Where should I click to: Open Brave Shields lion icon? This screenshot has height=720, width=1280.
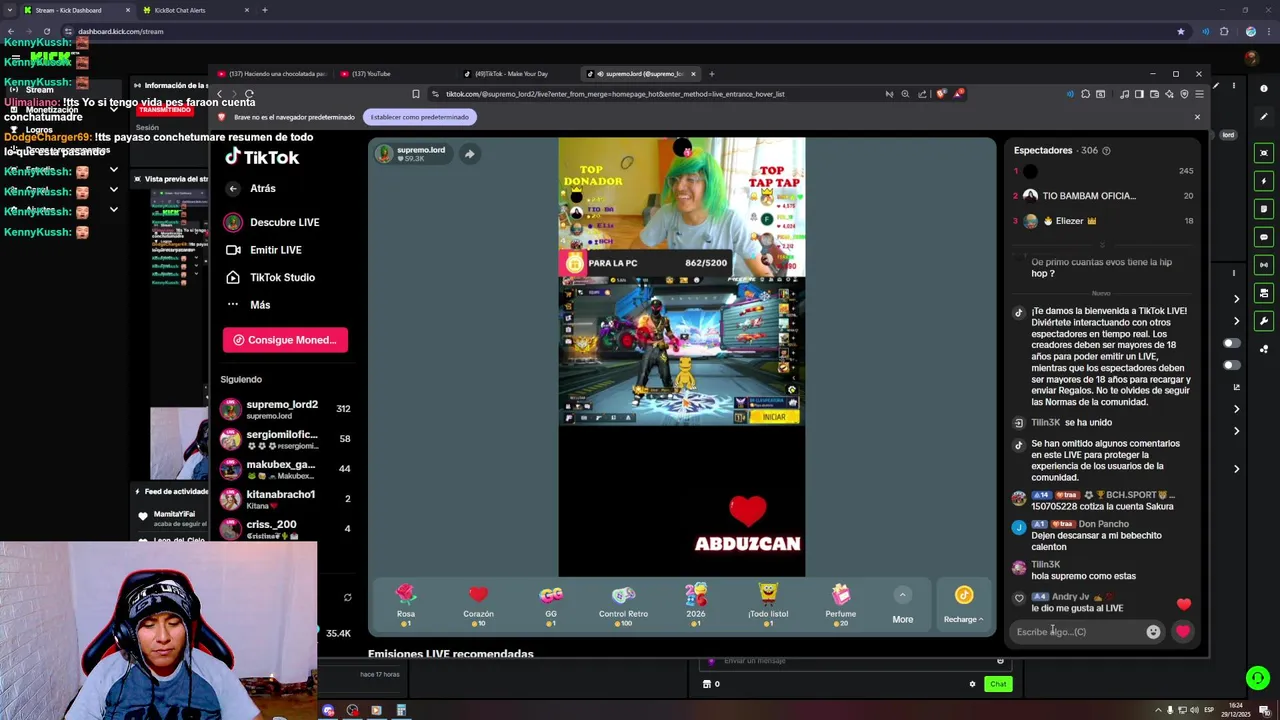[941, 94]
